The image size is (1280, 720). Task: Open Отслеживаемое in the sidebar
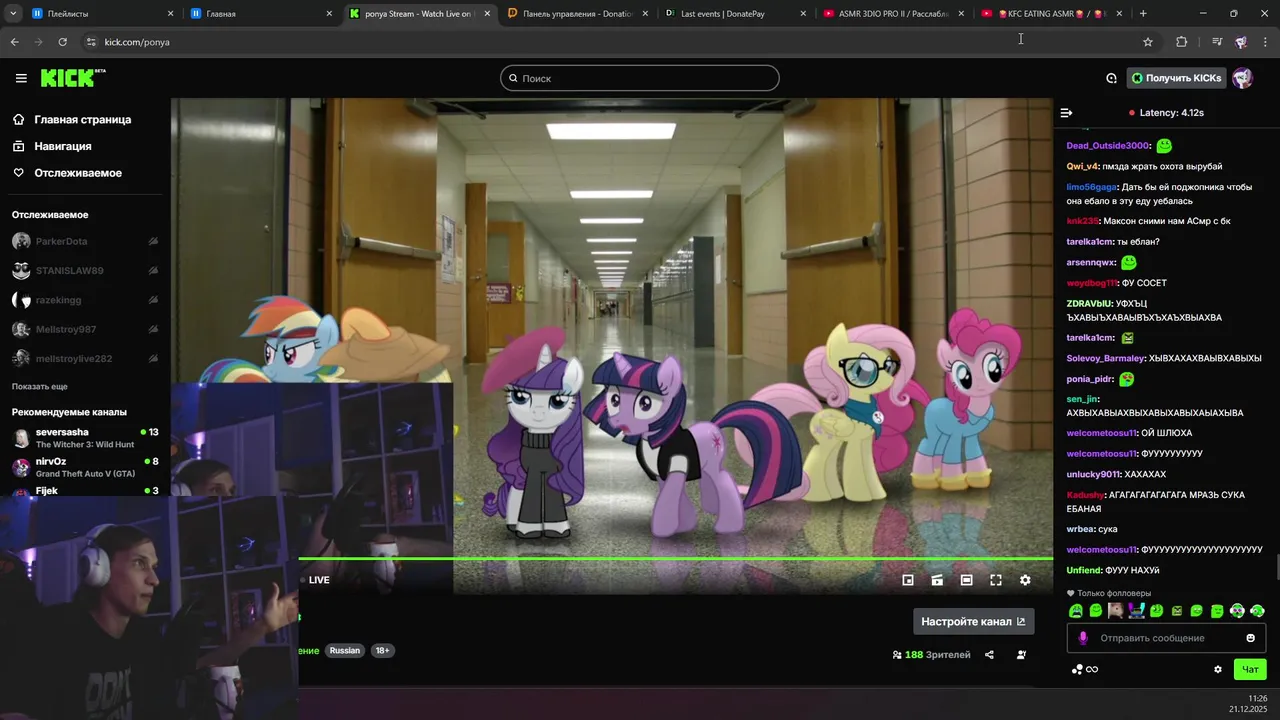(x=67, y=173)
